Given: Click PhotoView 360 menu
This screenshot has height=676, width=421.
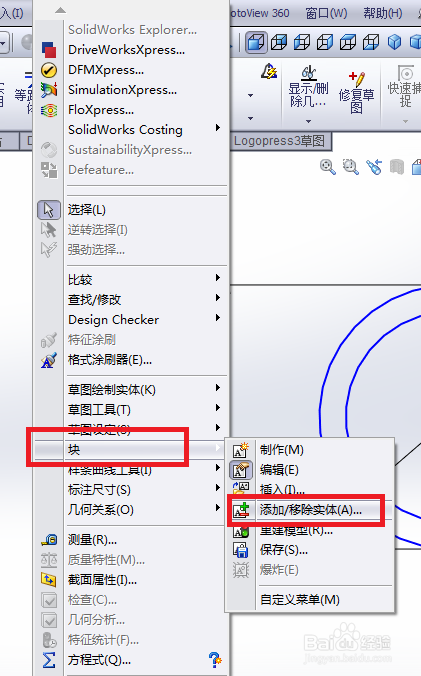Looking at the screenshot, I should [x=259, y=13].
